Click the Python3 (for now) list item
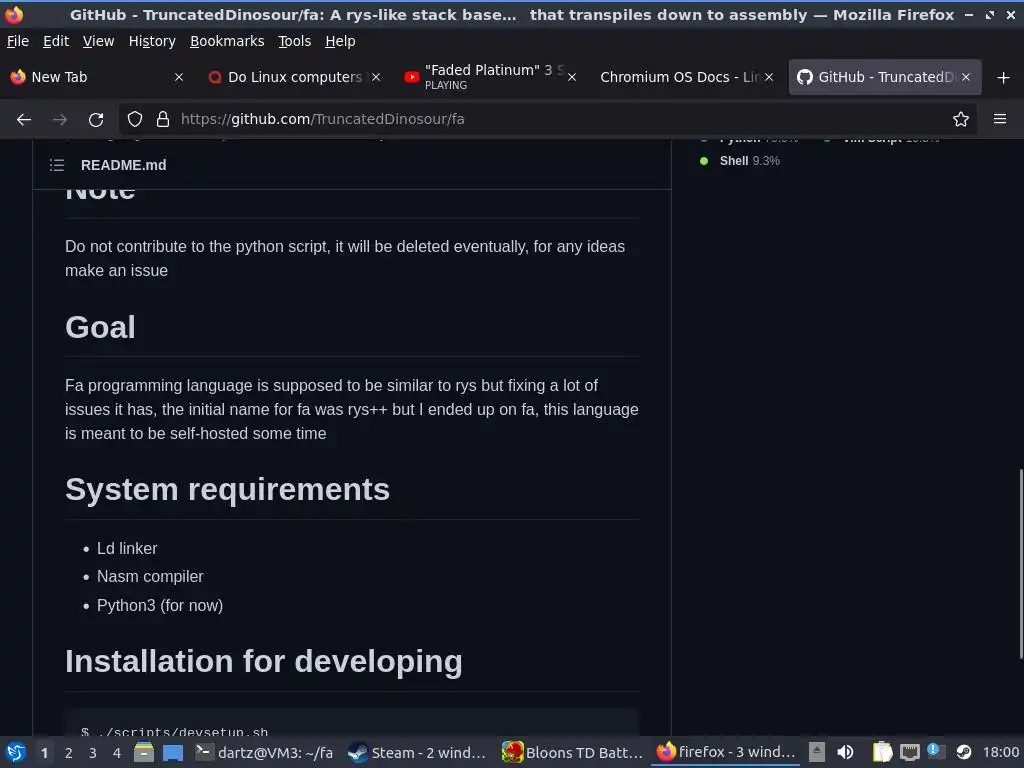1024x768 pixels. 160,605
